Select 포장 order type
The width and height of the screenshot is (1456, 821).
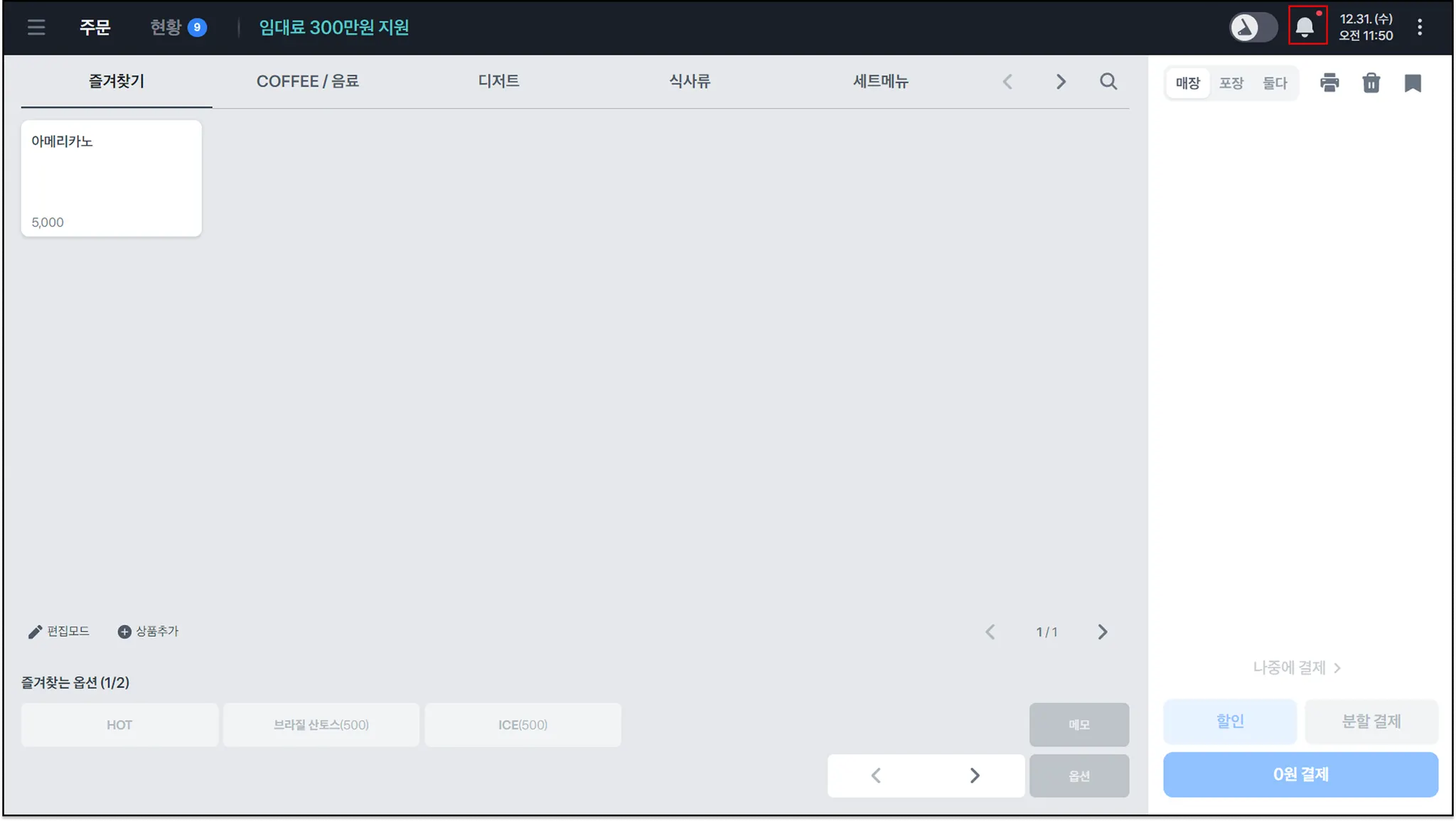(x=1231, y=83)
